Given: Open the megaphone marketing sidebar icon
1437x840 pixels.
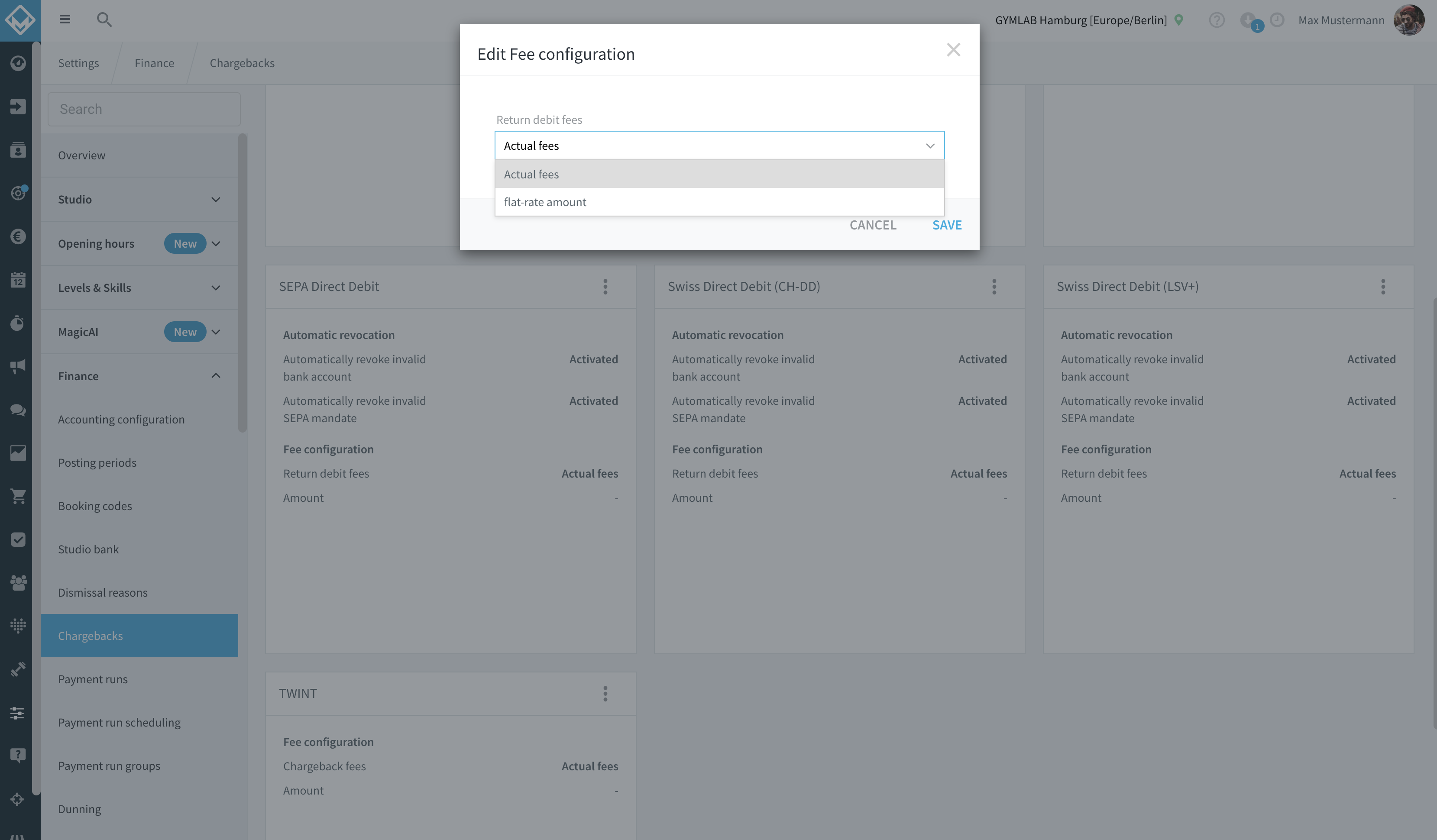Looking at the screenshot, I should coord(18,366).
